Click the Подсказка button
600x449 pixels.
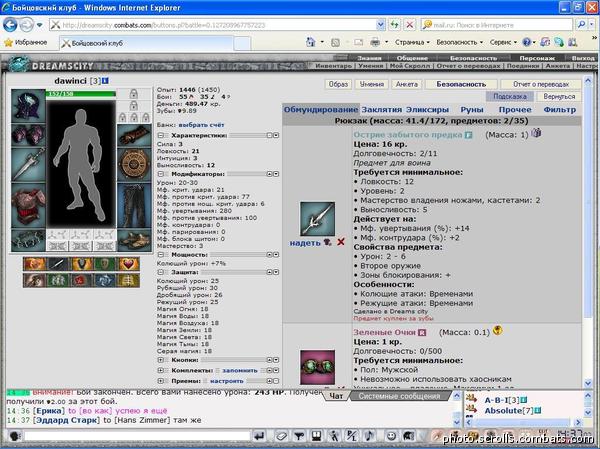pyautogui.click(x=510, y=96)
